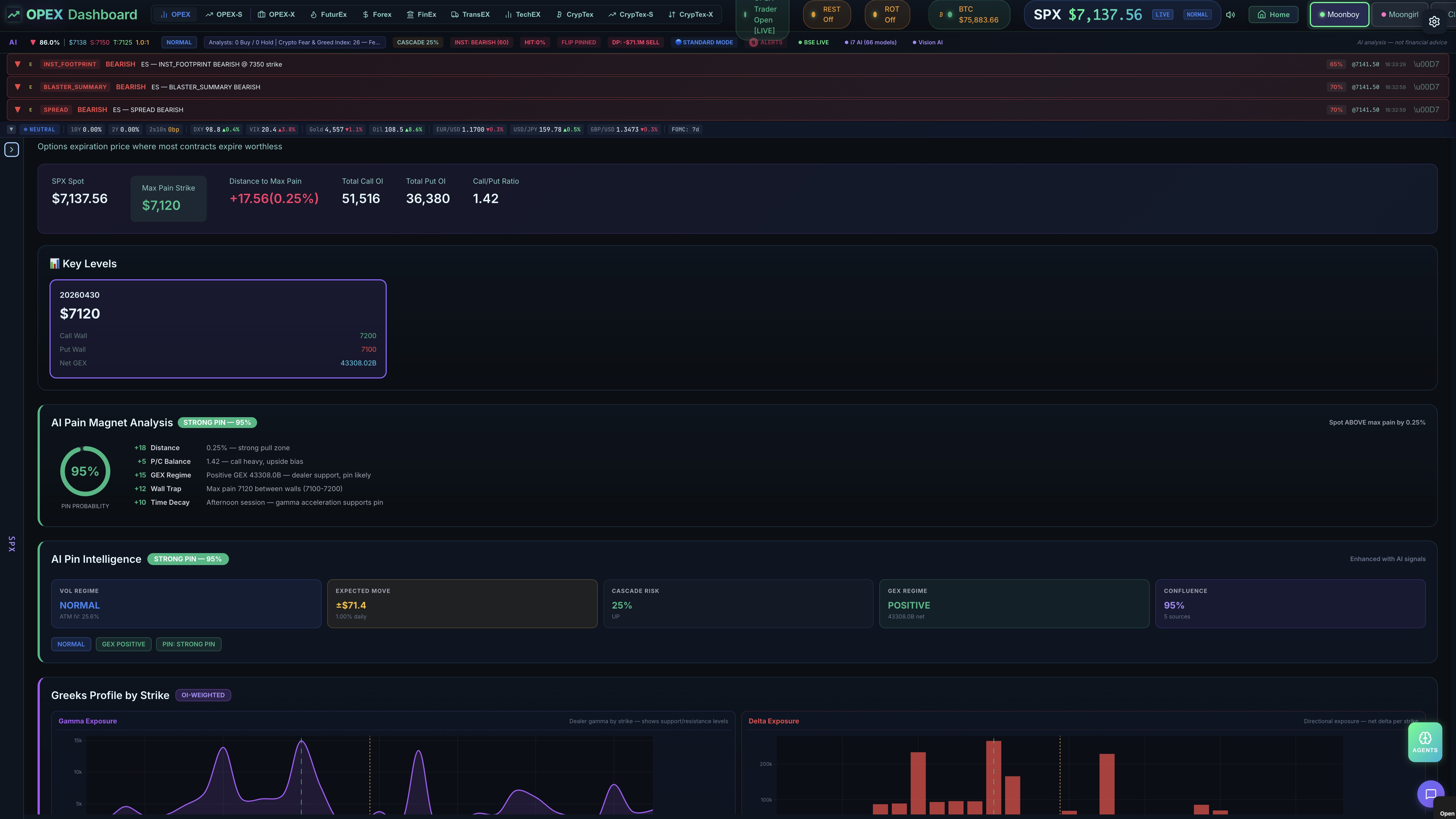
Task: Open the FinEx tab
Action: 422,15
